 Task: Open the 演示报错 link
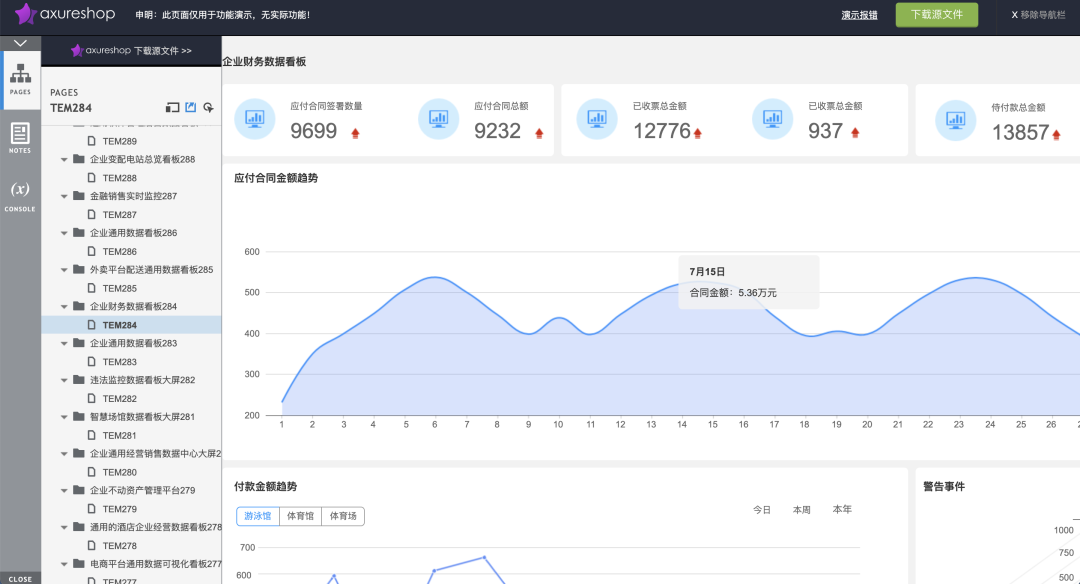[860, 15]
